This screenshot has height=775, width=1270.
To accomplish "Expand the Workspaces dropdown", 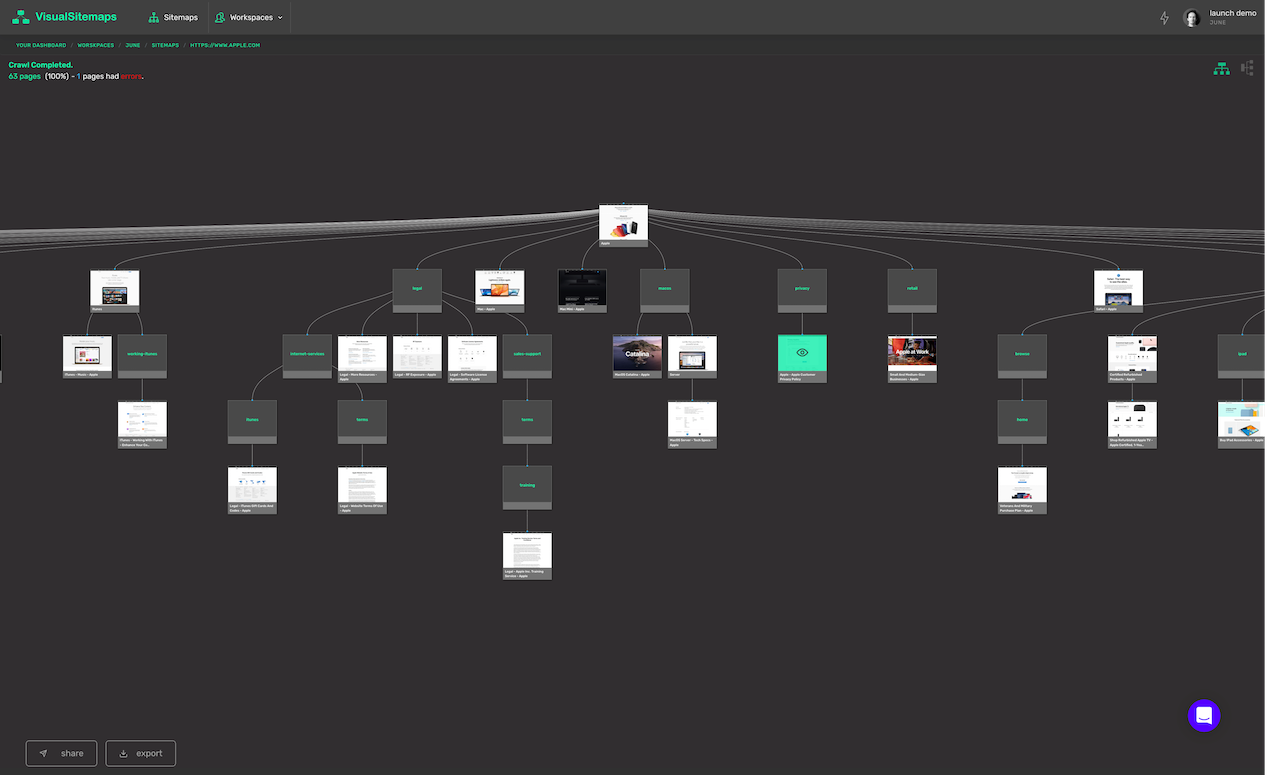I will point(249,17).
